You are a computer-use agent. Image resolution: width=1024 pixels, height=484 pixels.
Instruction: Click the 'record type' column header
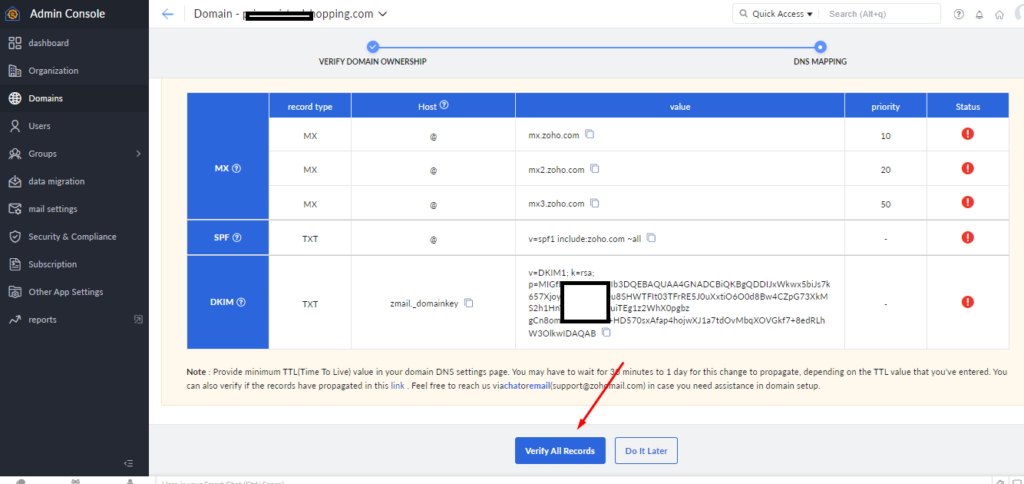click(x=310, y=106)
